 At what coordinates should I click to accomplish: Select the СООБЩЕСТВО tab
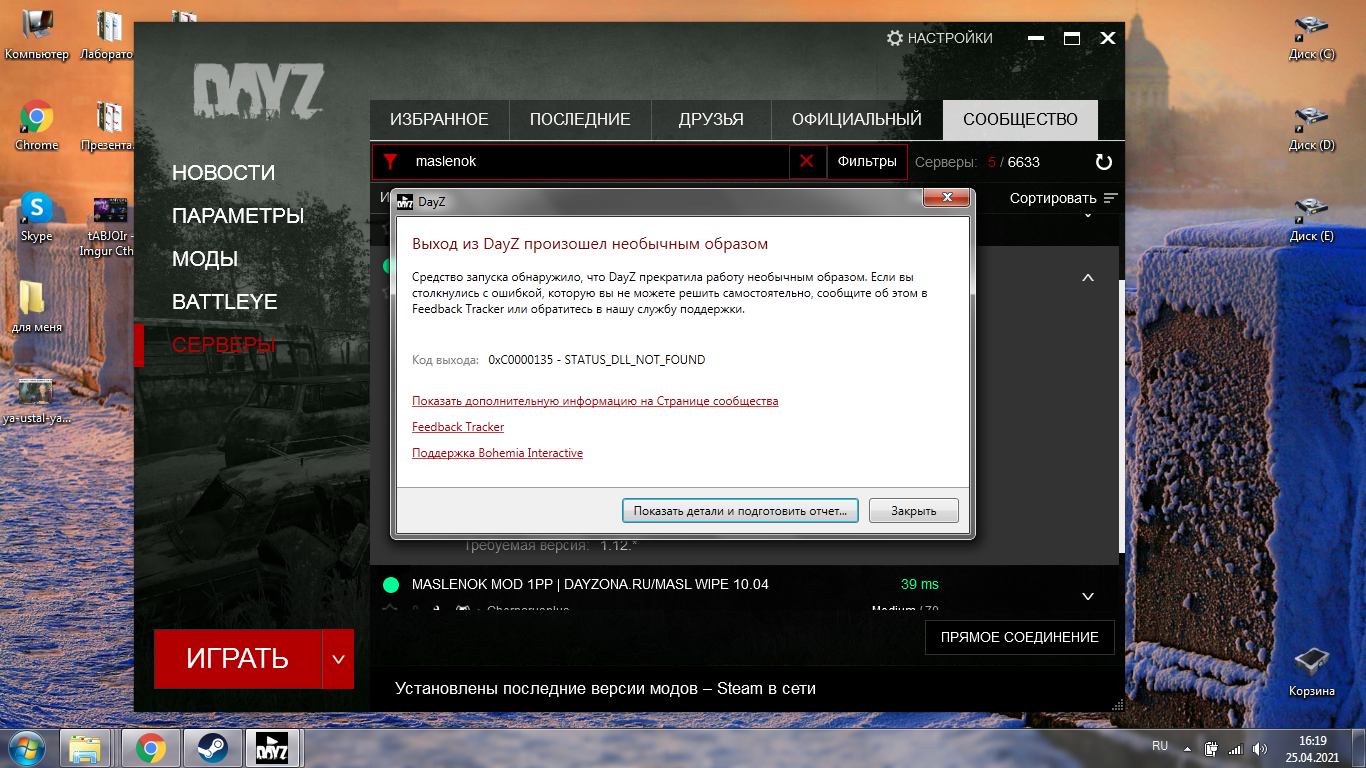click(1020, 119)
